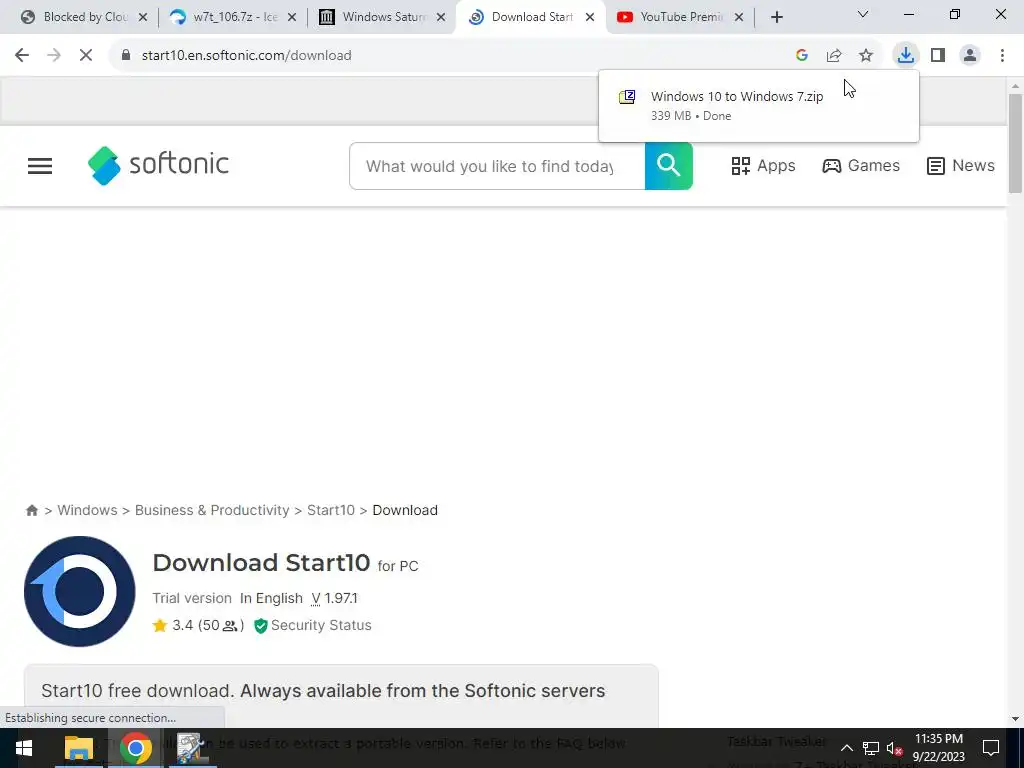Click the network tray icon

click(x=871, y=748)
